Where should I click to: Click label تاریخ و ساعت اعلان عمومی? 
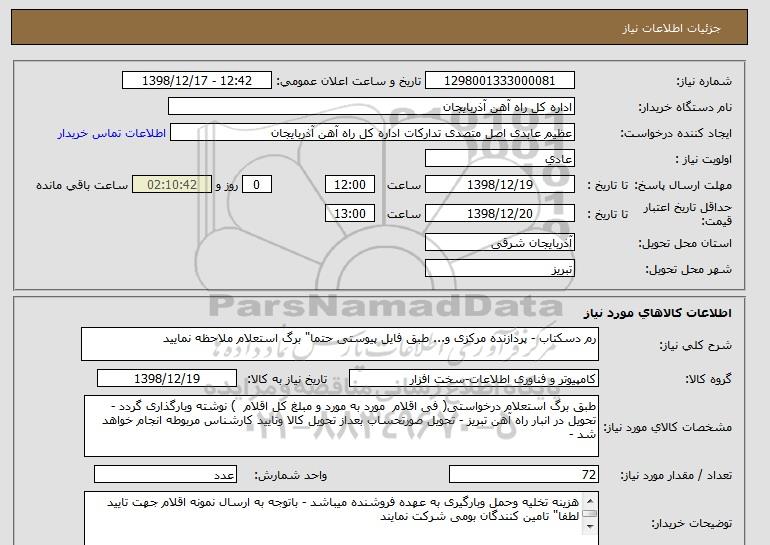tap(349, 82)
